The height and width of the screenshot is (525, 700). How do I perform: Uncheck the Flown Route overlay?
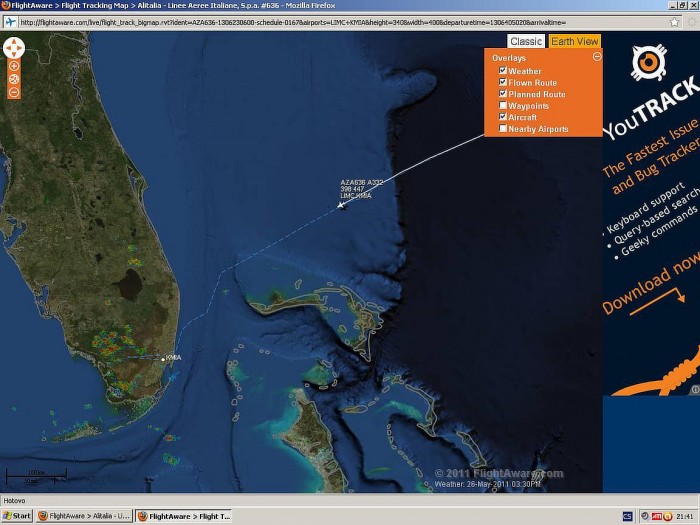pyautogui.click(x=503, y=82)
